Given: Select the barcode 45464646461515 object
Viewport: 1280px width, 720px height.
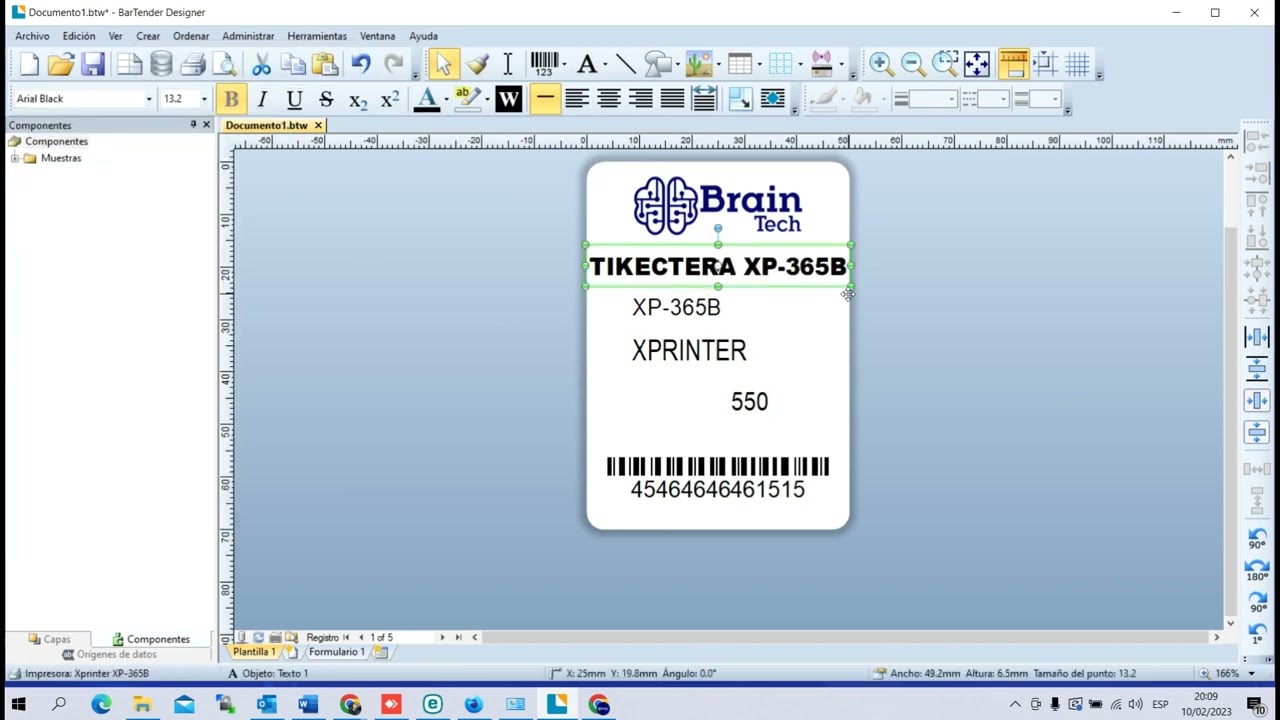Looking at the screenshot, I should [718, 478].
